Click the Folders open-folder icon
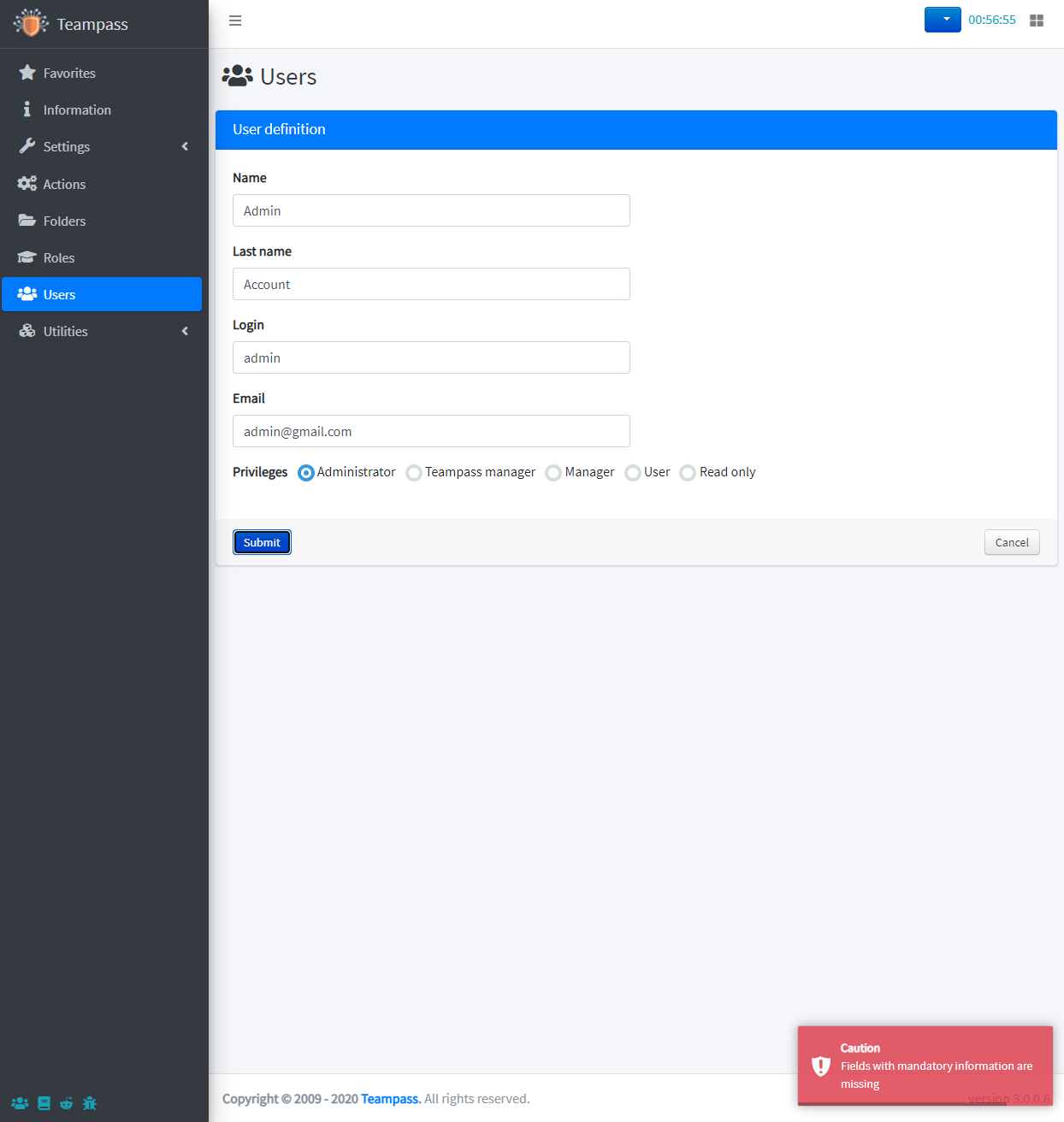The image size is (1064, 1122). pyautogui.click(x=27, y=221)
